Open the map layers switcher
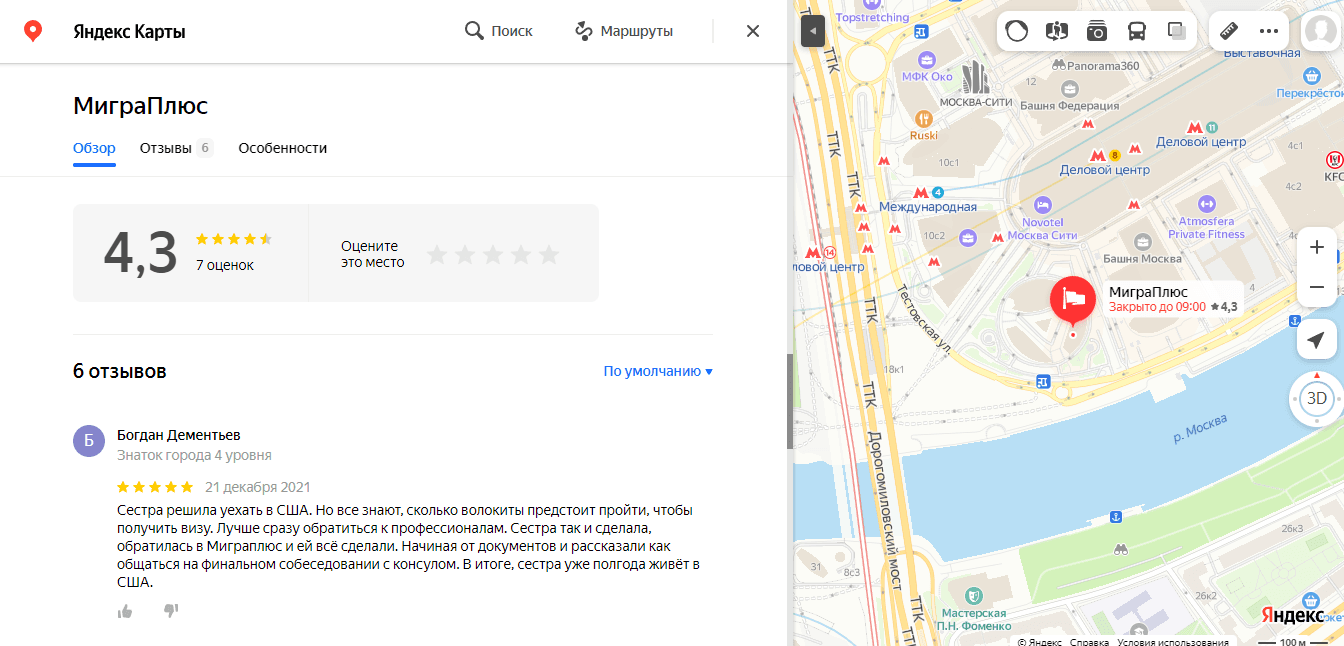This screenshot has height=646, width=1344. (x=1177, y=31)
